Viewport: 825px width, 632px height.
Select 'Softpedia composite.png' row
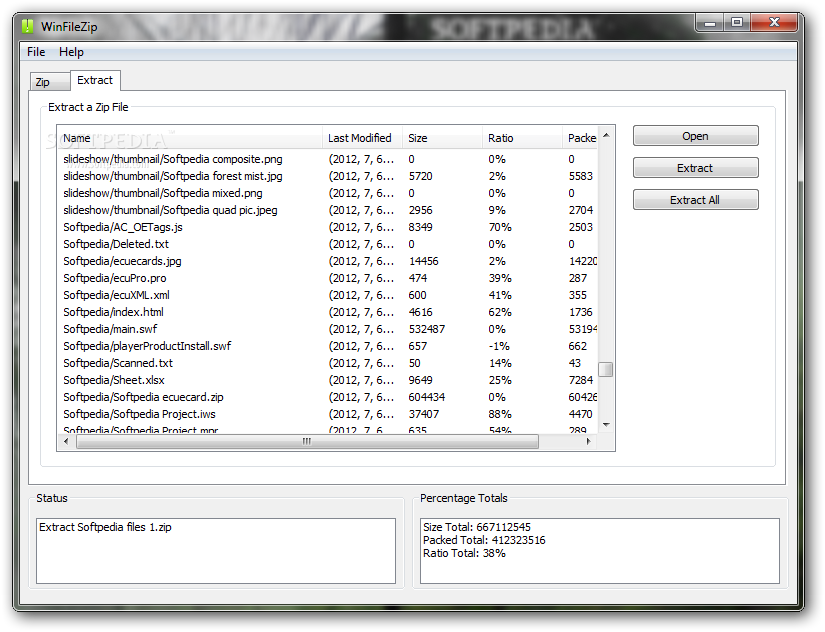[327, 159]
